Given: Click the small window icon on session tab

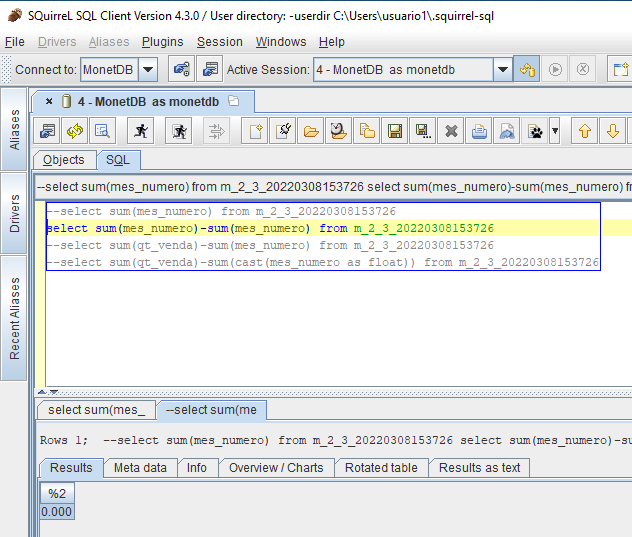Looking at the screenshot, I should coord(233,100).
